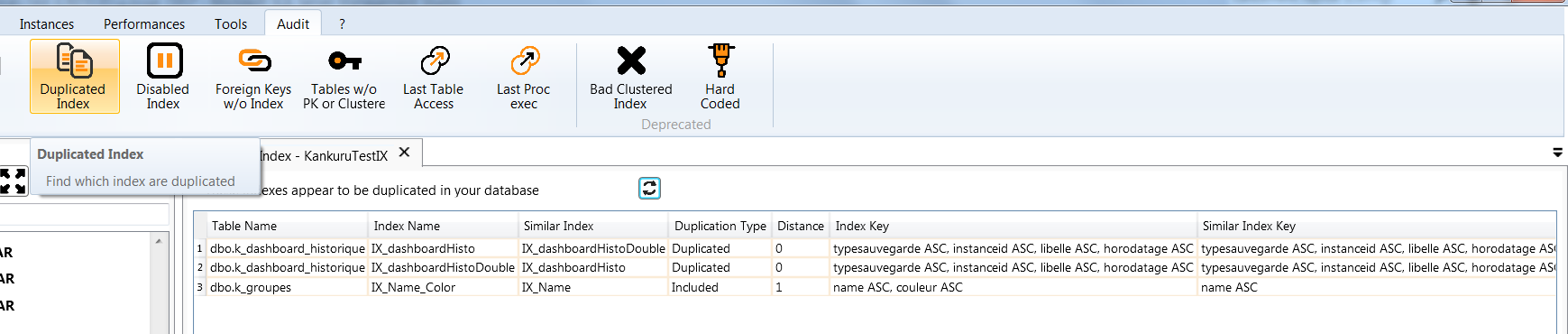1568x334 pixels.
Task: Switch to the Instances ribbon tab
Action: [47, 24]
